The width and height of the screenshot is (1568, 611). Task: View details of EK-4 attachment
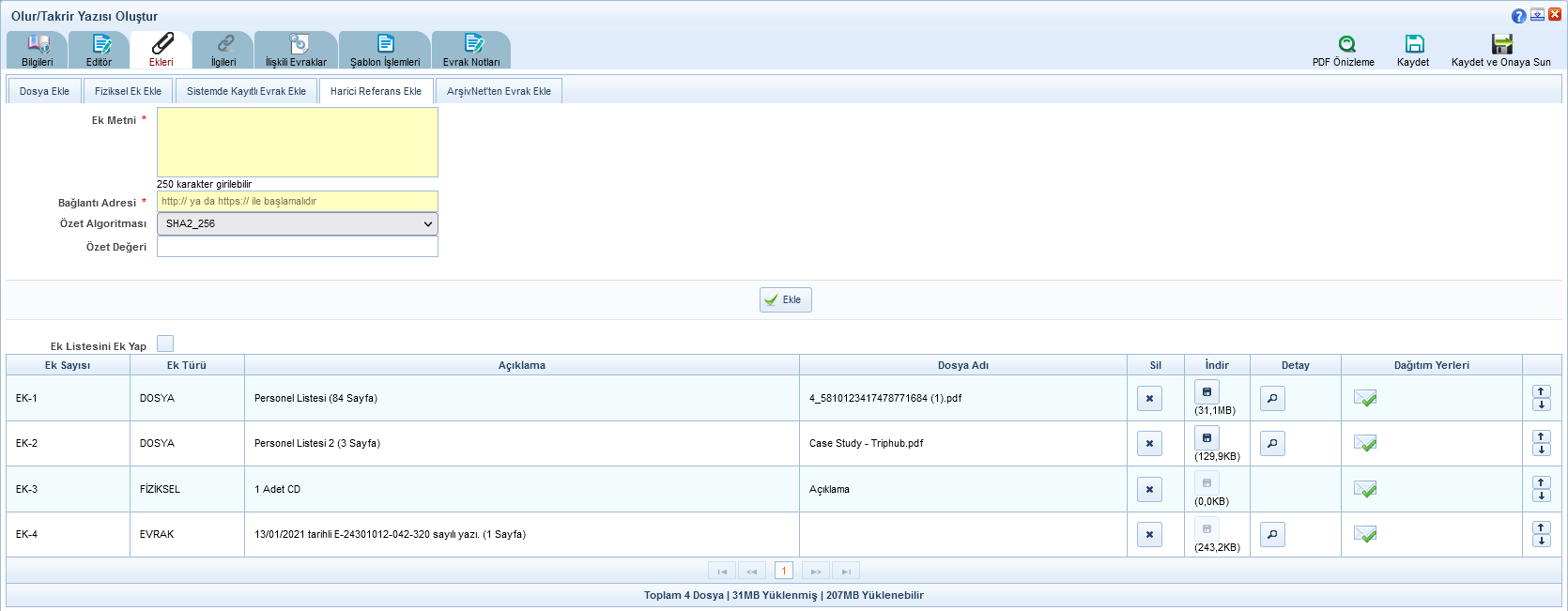point(1272,535)
